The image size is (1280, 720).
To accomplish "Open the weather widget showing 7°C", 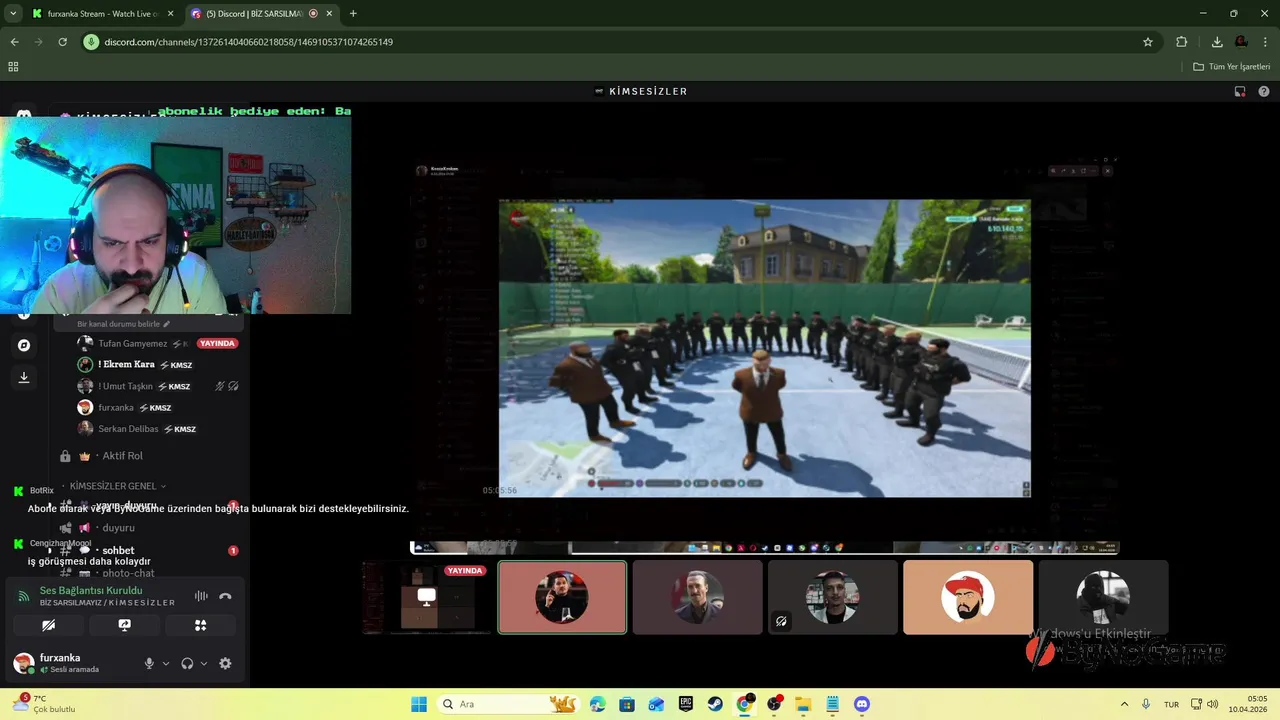I will [45, 704].
